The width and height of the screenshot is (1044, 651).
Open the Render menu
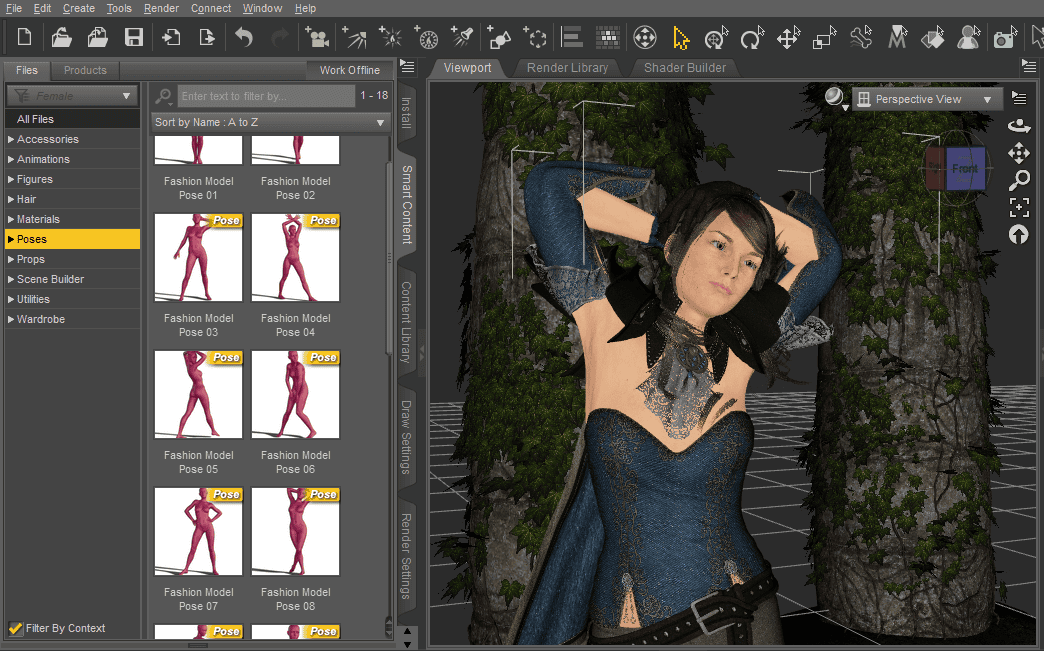coord(161,8)
